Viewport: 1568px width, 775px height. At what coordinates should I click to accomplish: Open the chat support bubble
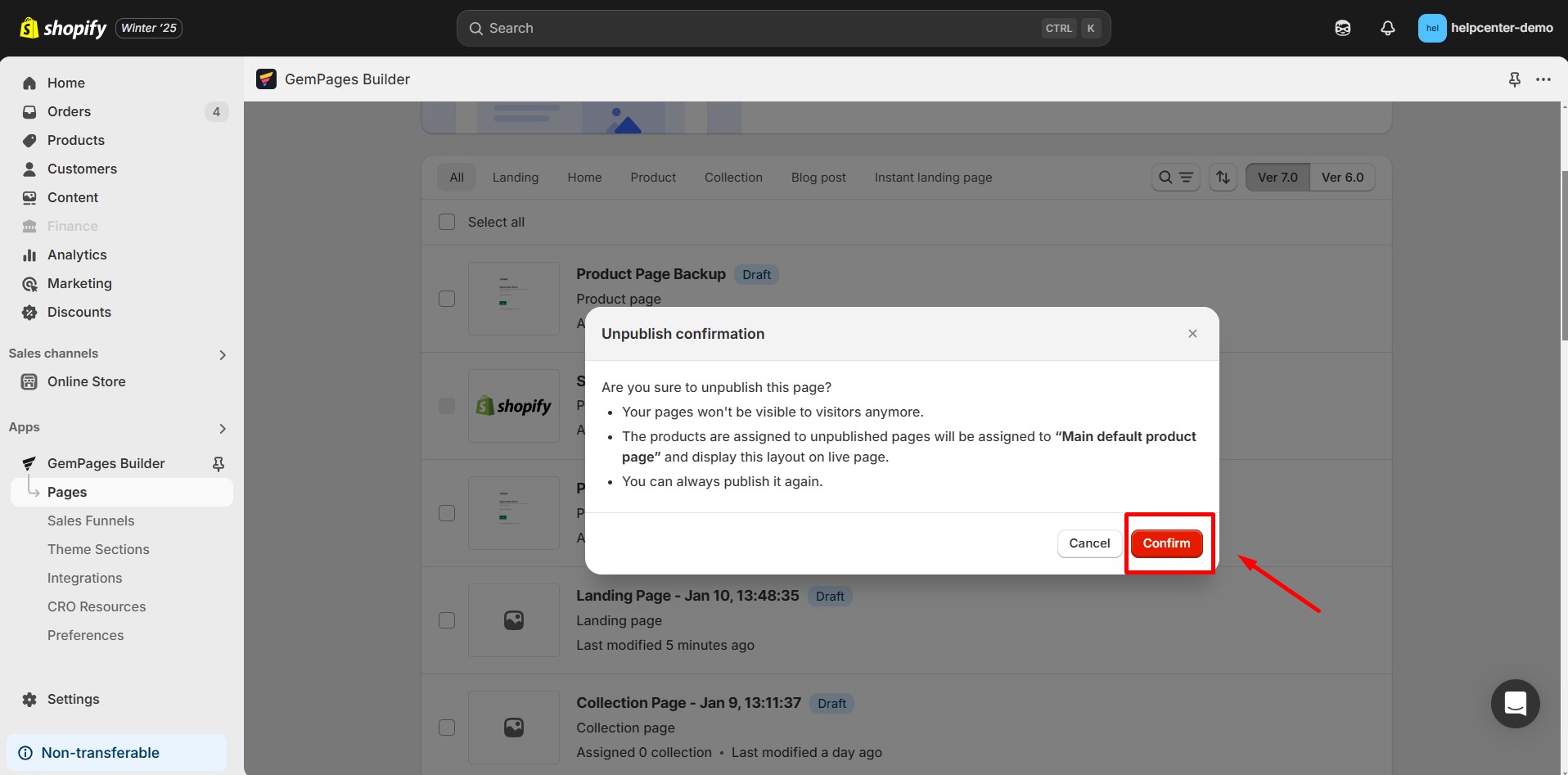1515,703
